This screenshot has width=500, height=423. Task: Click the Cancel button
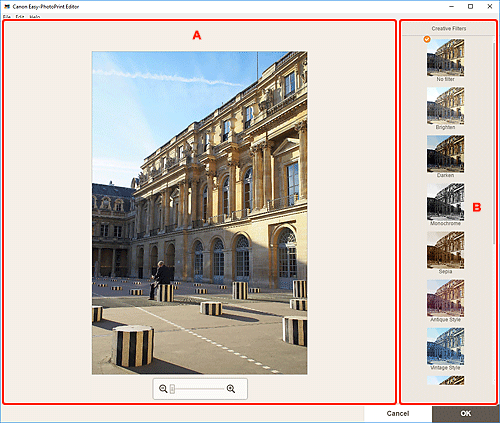click(398, 414)
